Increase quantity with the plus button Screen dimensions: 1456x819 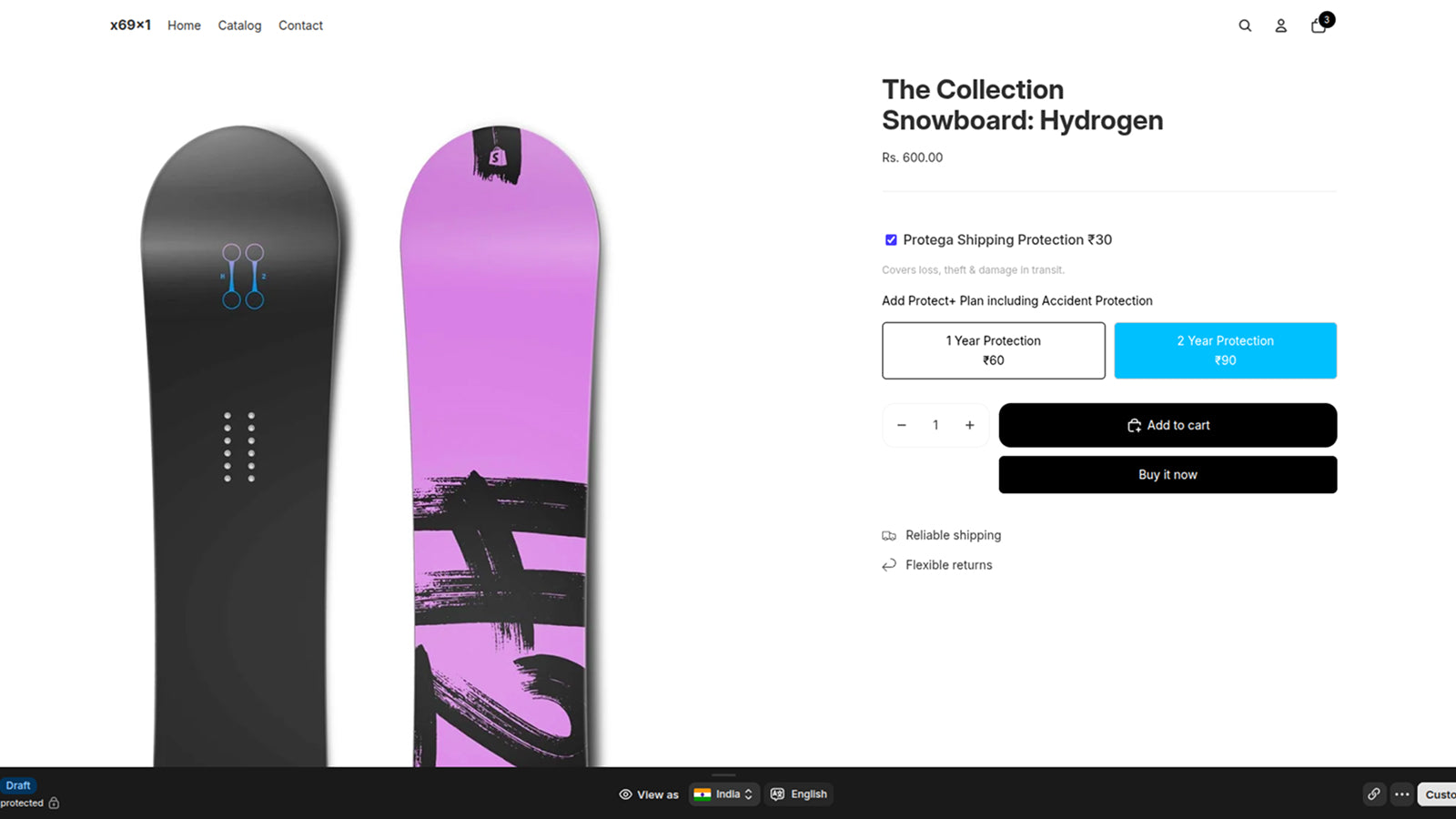coord(970,425)
